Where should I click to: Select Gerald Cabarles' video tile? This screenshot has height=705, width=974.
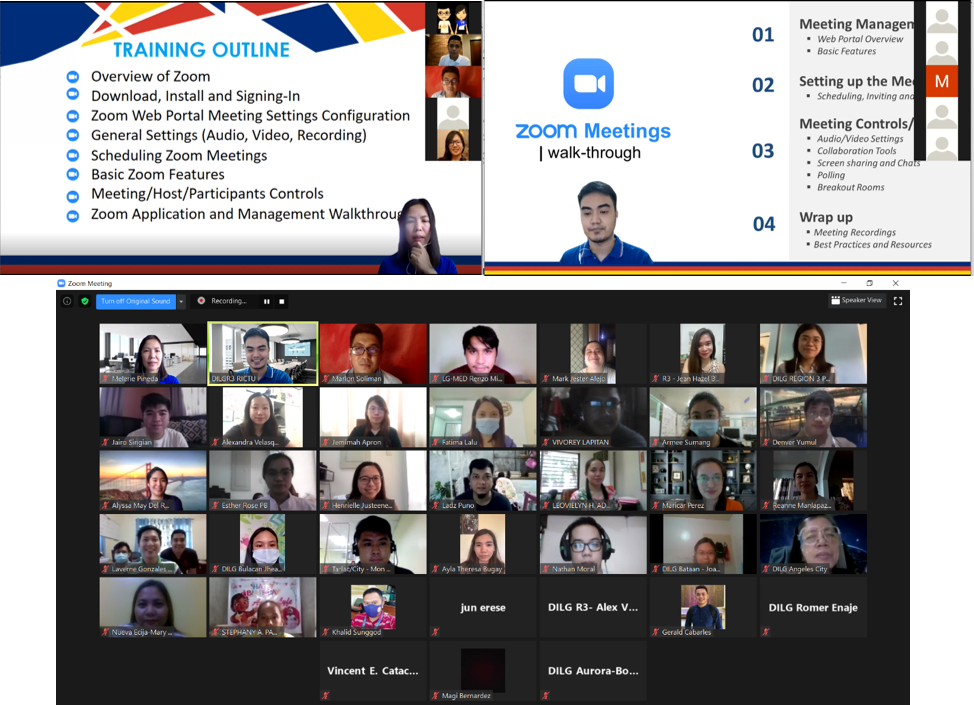(703, 607)
